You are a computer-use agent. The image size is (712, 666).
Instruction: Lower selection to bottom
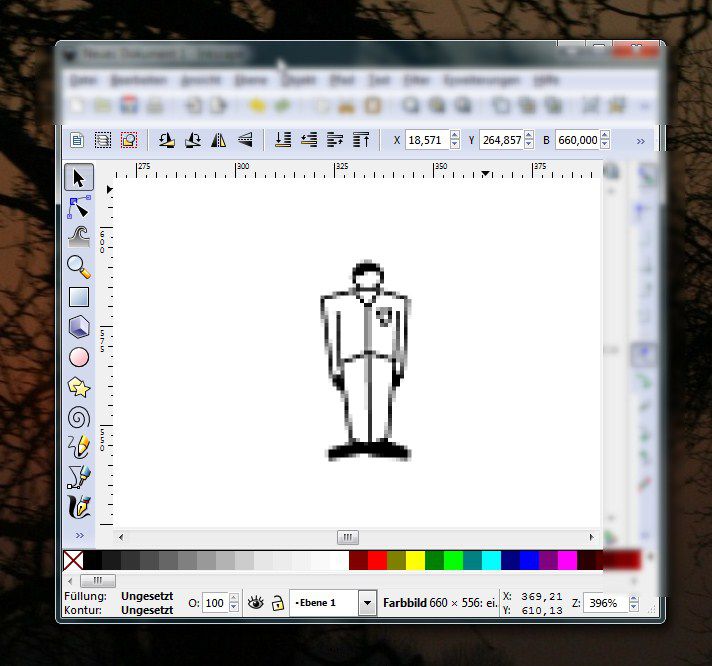coord(283,140)
